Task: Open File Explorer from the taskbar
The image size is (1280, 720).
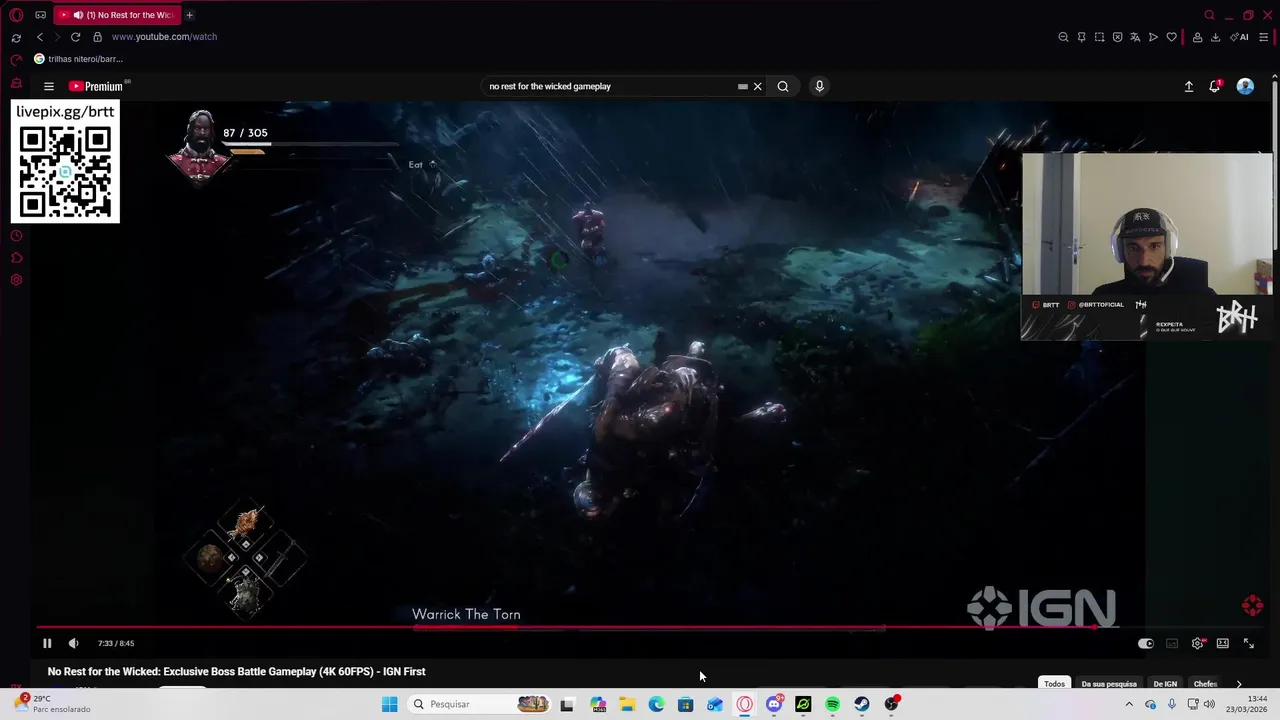Action: tap(627, 704)
